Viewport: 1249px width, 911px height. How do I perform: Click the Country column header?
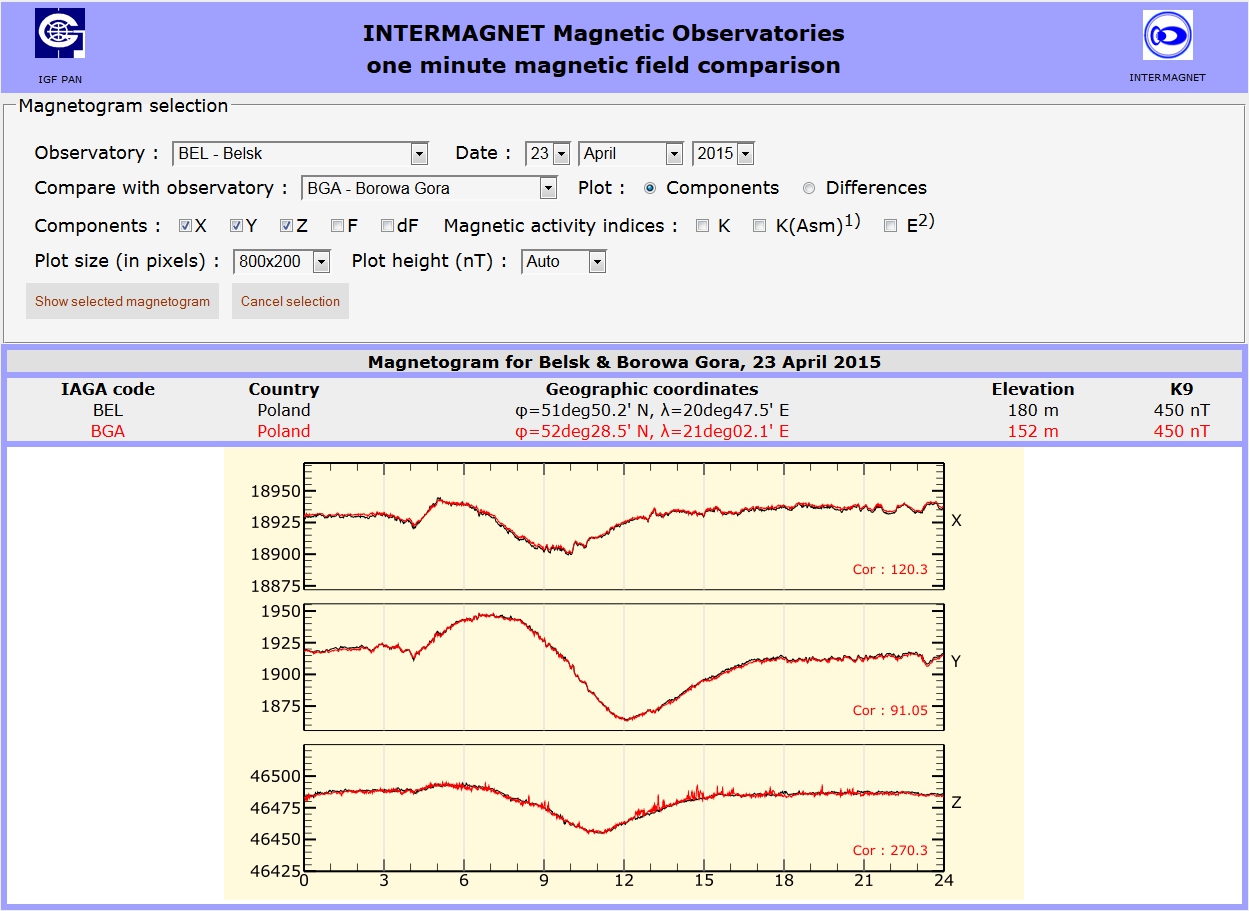pos(284,389)
